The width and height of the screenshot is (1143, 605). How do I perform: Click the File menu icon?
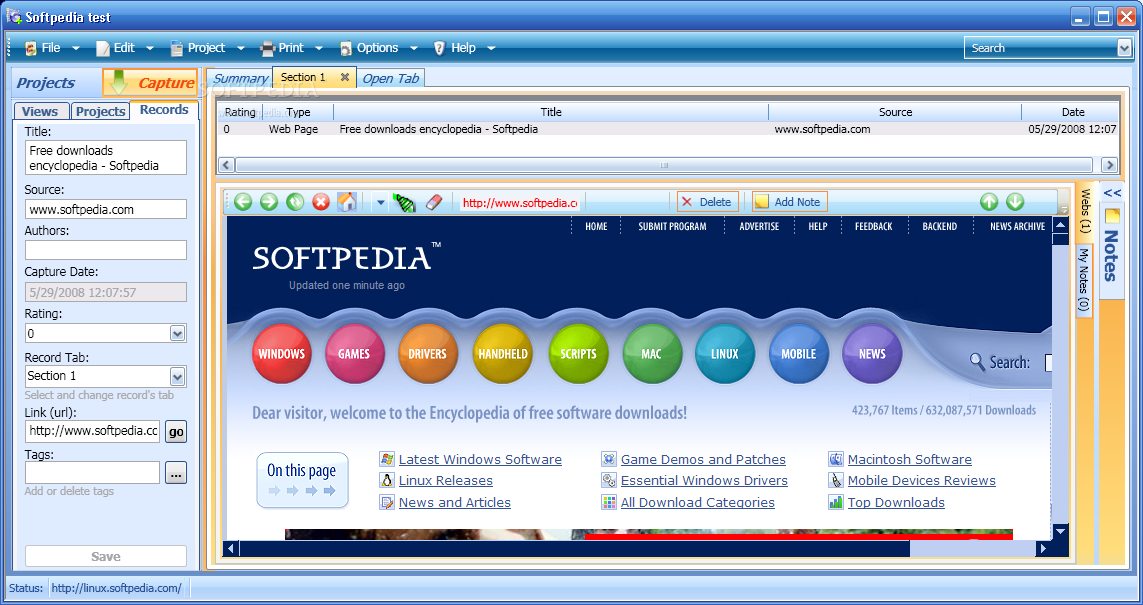pyautogui.click(x=31, y=48)
